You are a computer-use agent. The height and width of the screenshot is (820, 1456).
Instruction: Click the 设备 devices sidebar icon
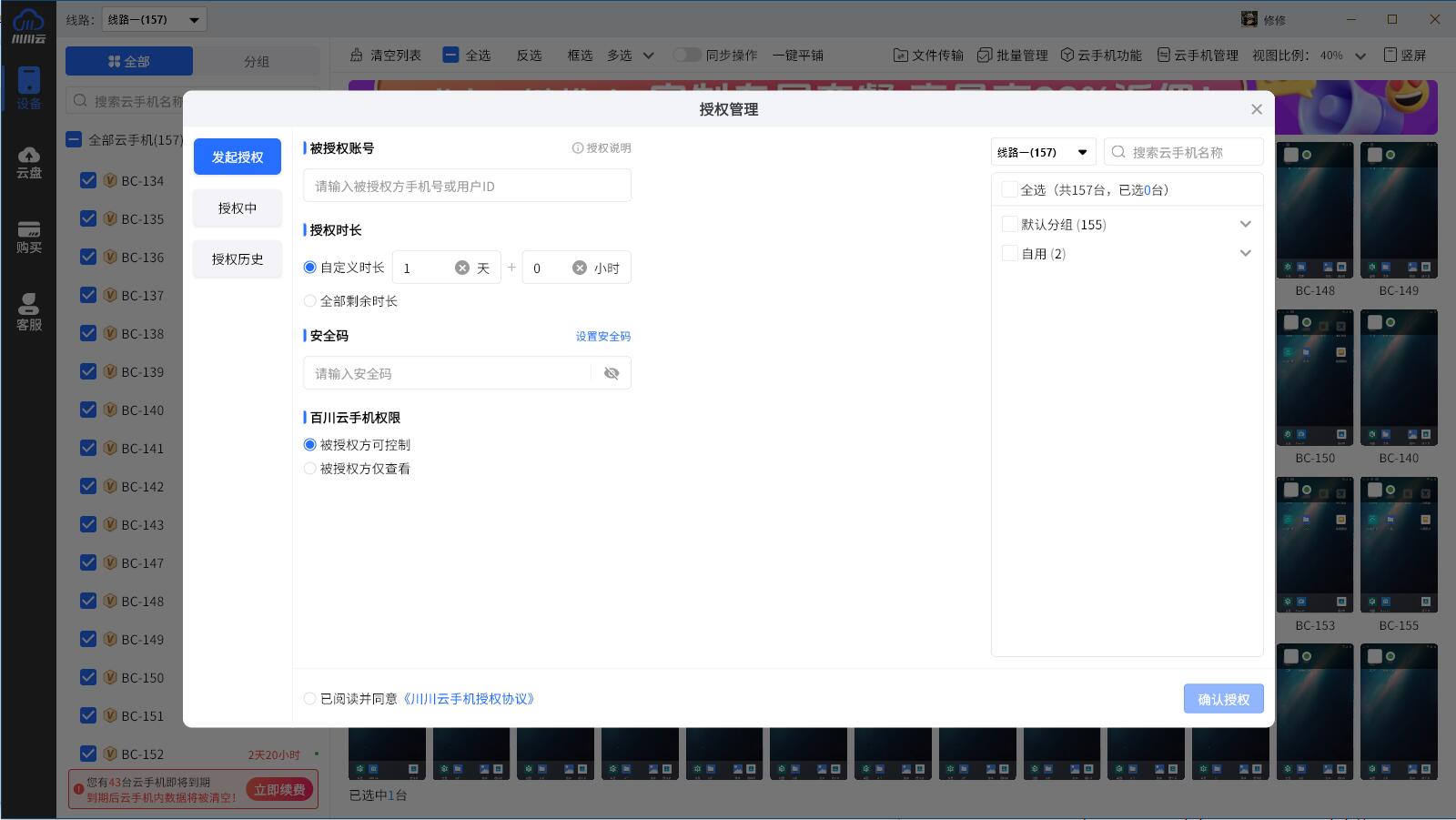(x=28, y=87)
